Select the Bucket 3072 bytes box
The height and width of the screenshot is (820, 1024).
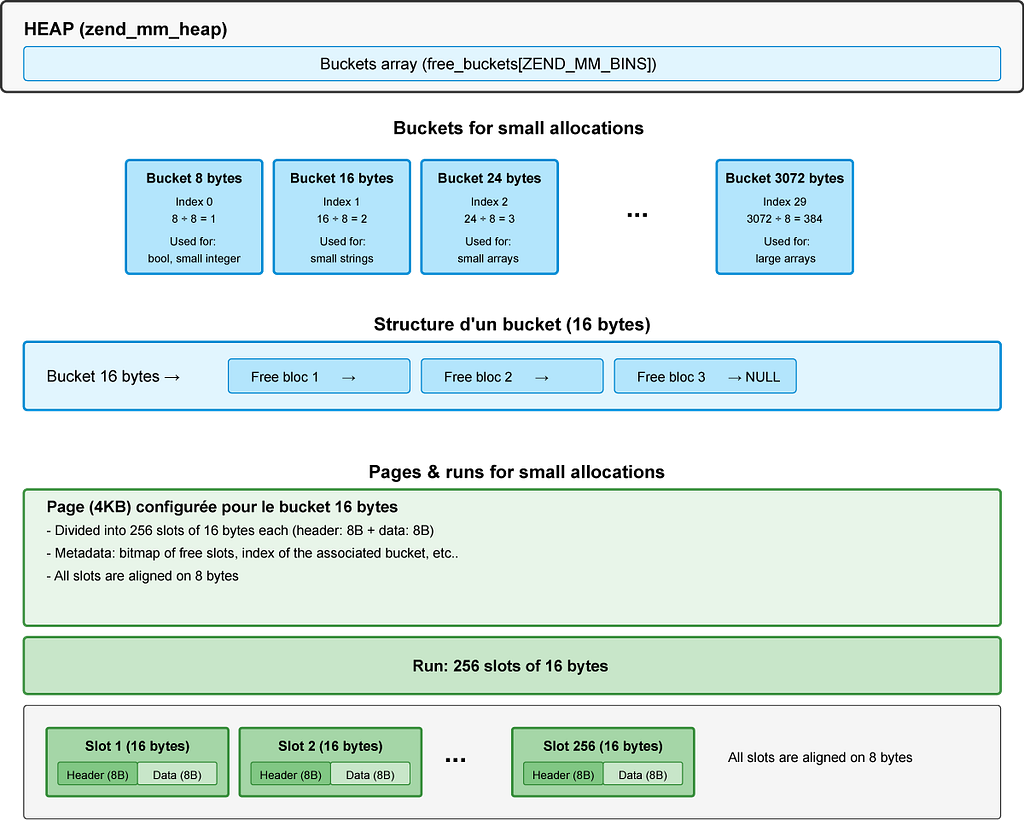pyautogui.click(x=784, y=217)
